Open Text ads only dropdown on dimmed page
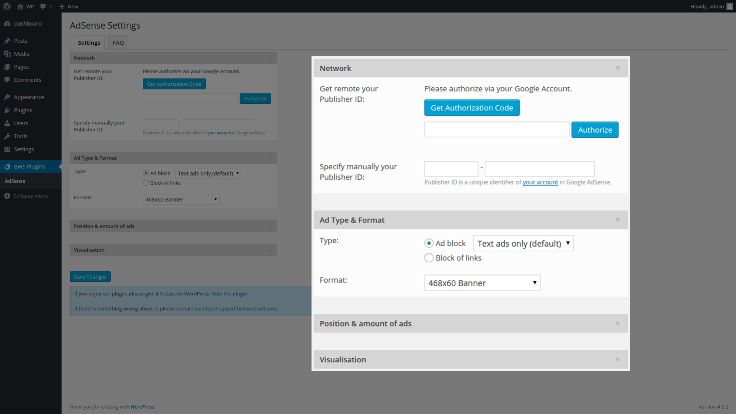This screenshot has height=414, width=736. pyautogui.click(x=208, y=173)
